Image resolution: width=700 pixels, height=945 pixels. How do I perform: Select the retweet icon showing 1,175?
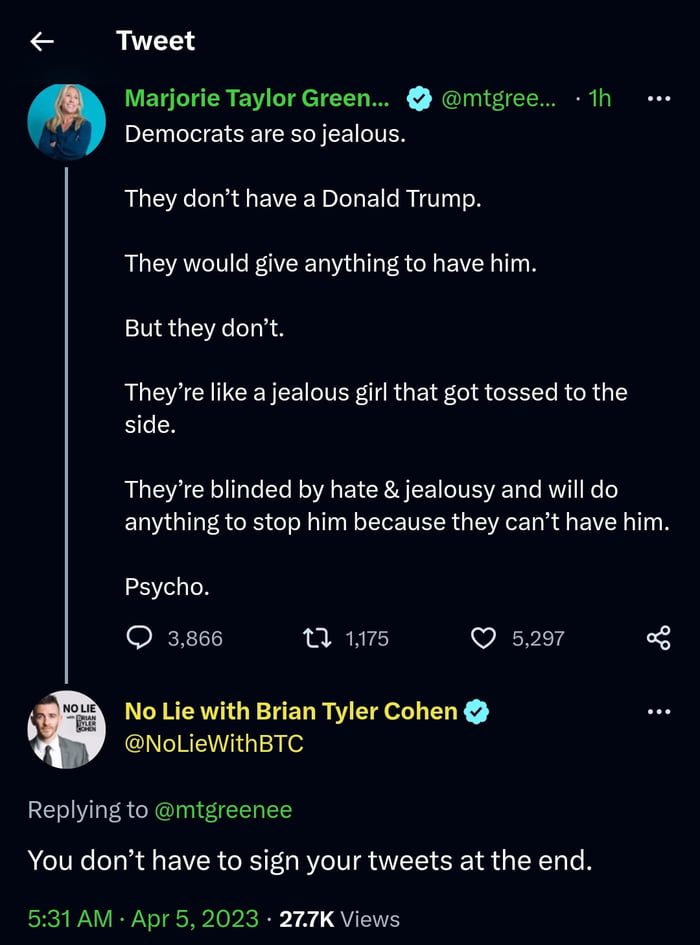318,638
